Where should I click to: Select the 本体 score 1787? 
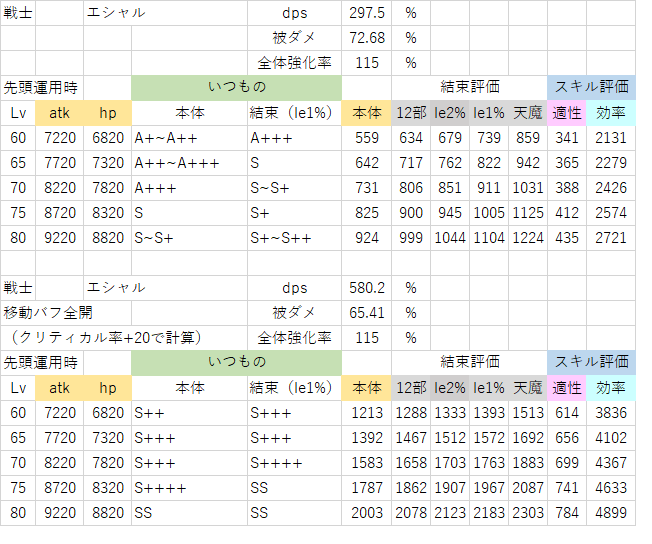(366, 488)
